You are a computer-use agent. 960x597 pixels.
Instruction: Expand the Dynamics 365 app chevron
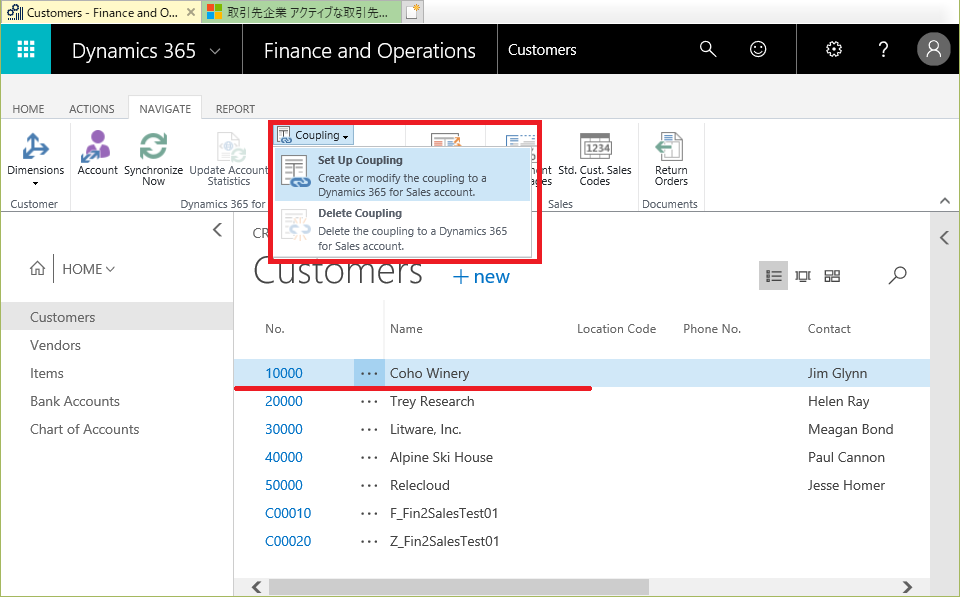click(x=215, y=51)
